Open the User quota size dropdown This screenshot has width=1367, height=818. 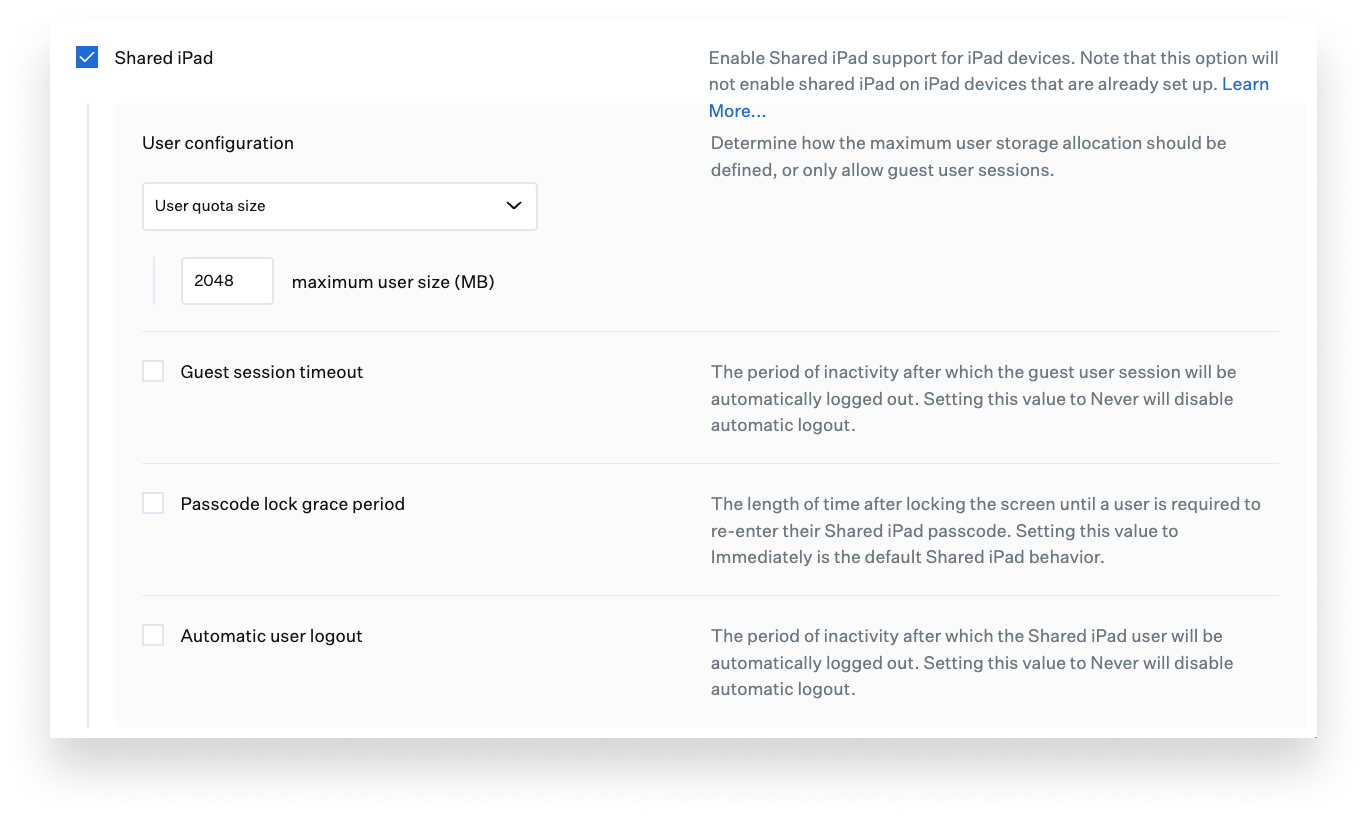[339, 206]
